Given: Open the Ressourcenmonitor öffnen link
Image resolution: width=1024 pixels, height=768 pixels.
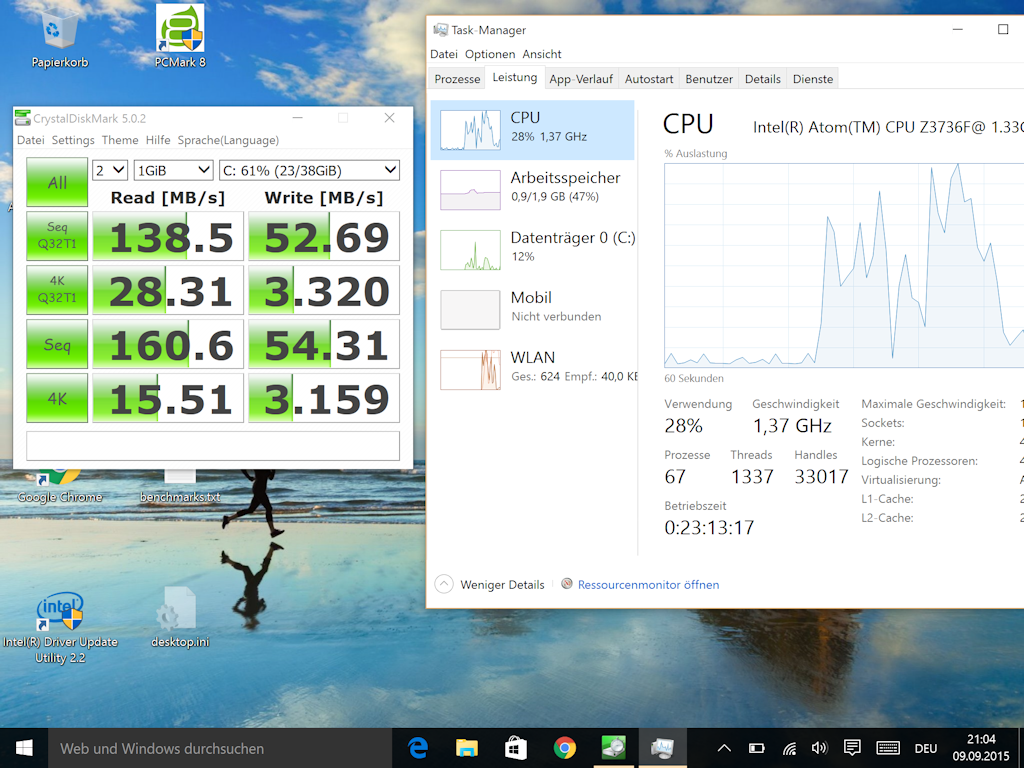Looking at the screenshot, I should pyautogui.click(x=648, y=584).
